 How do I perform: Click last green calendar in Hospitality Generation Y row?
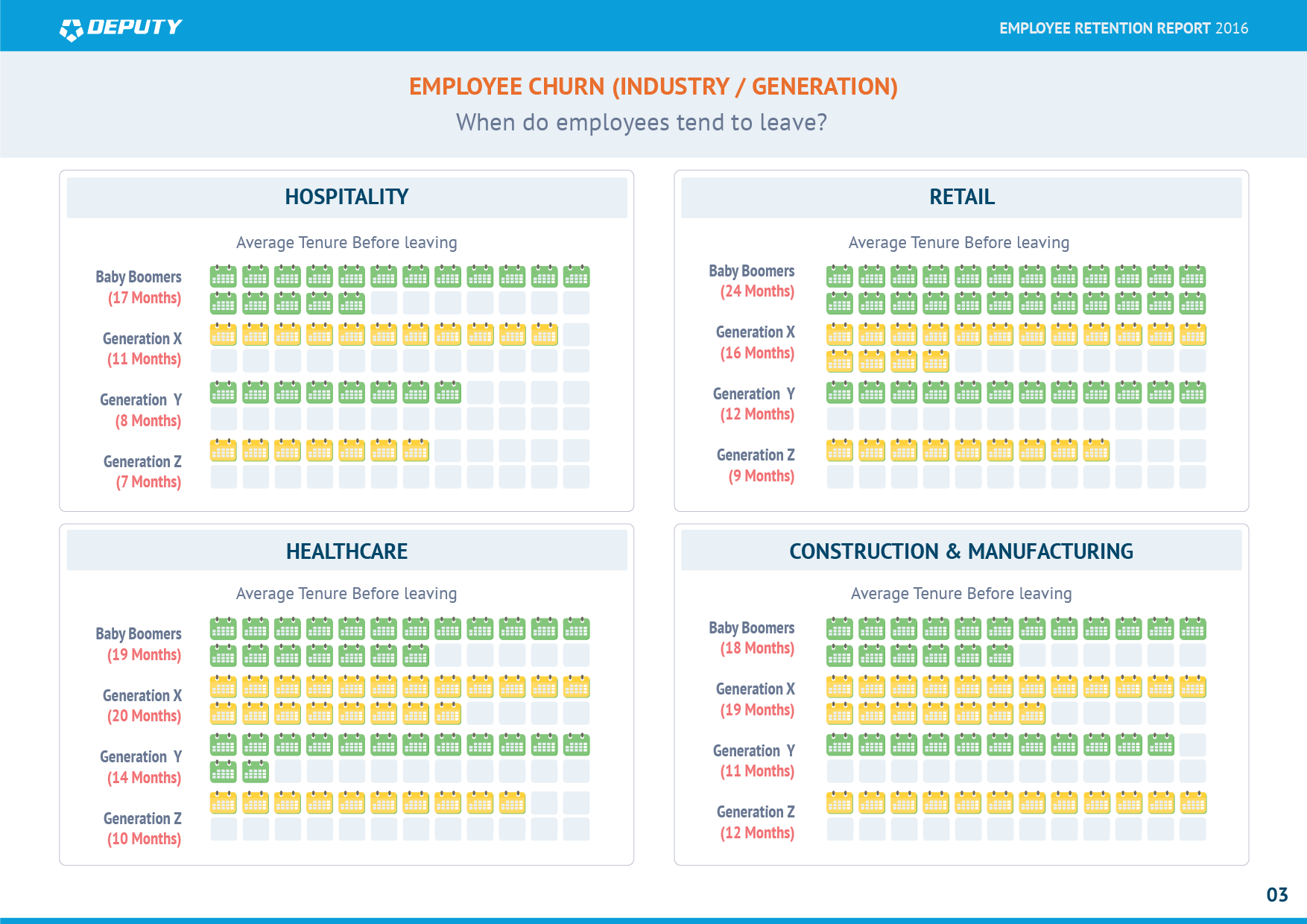448,392
